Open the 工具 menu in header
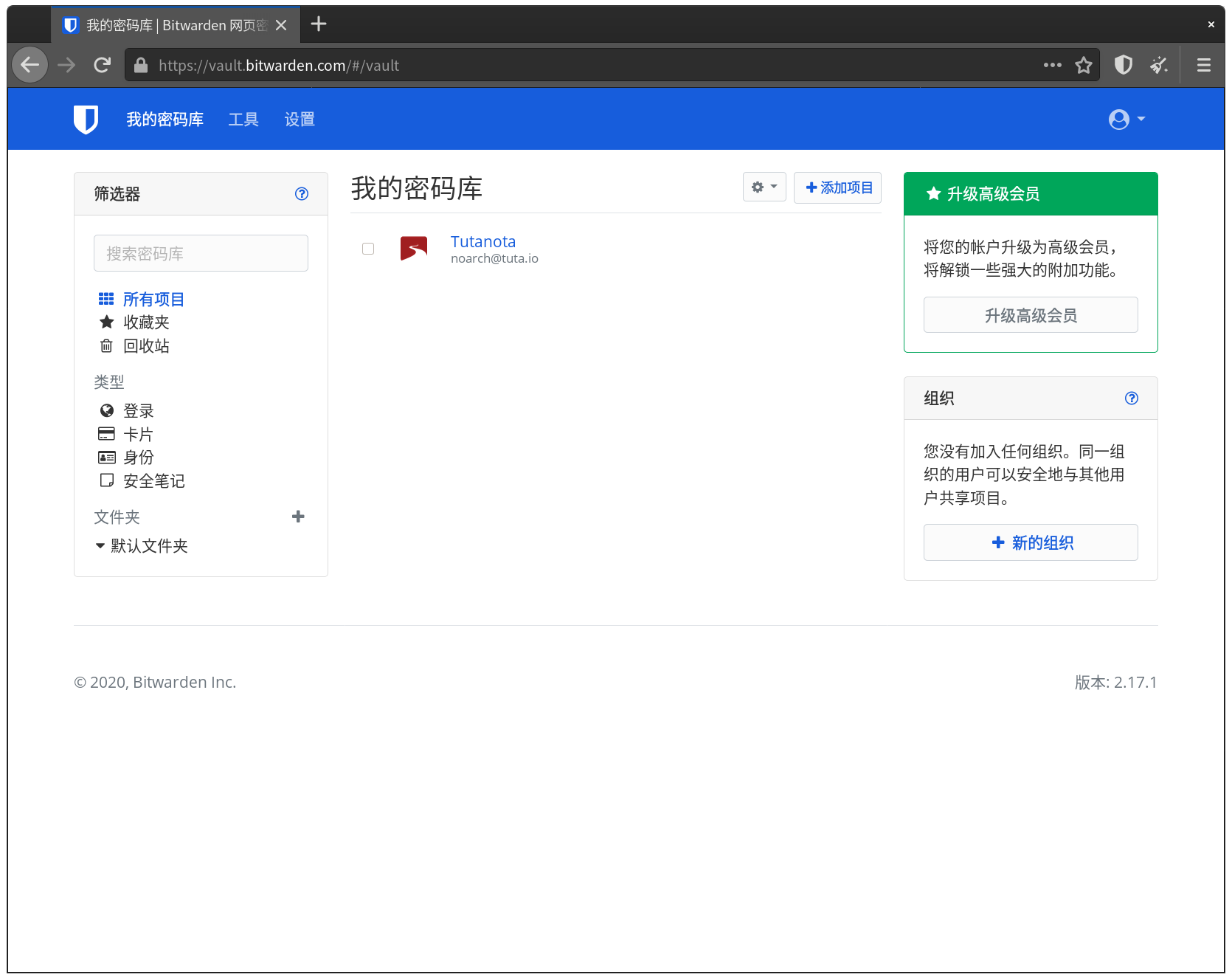 coord(243,120)
